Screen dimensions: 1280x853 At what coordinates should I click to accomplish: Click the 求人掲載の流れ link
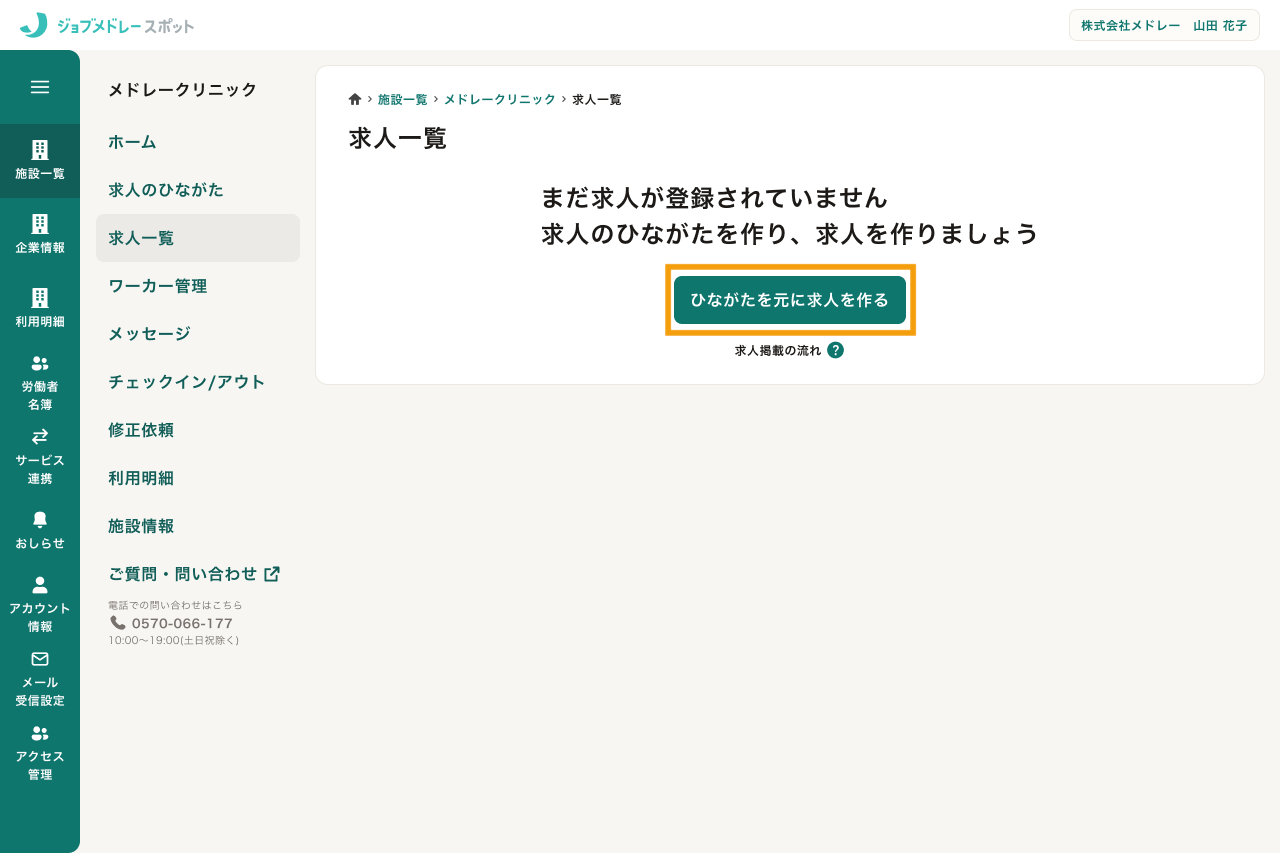pos(778,351)
